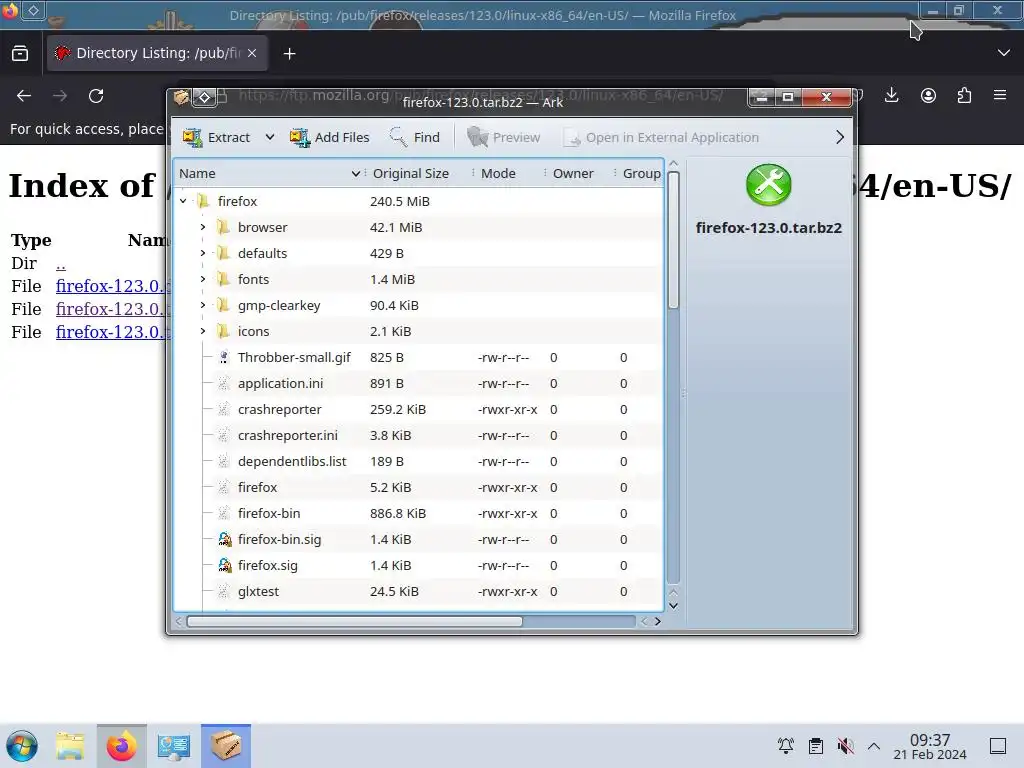1024x768 pixels.
Task: Click the scroll down arrow of file list
Action: click(x=674, y=606)
